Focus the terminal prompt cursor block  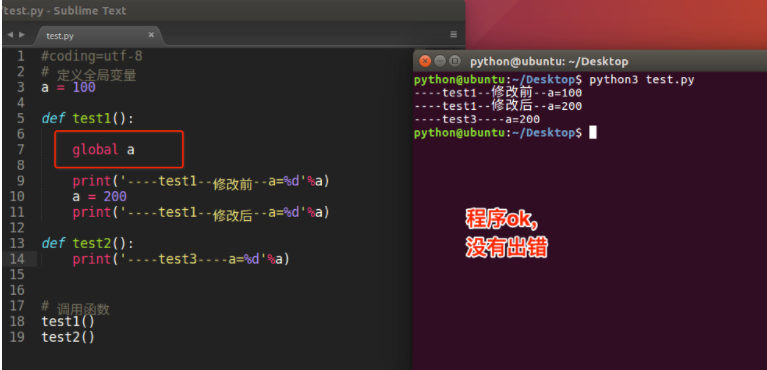(592, 133)
